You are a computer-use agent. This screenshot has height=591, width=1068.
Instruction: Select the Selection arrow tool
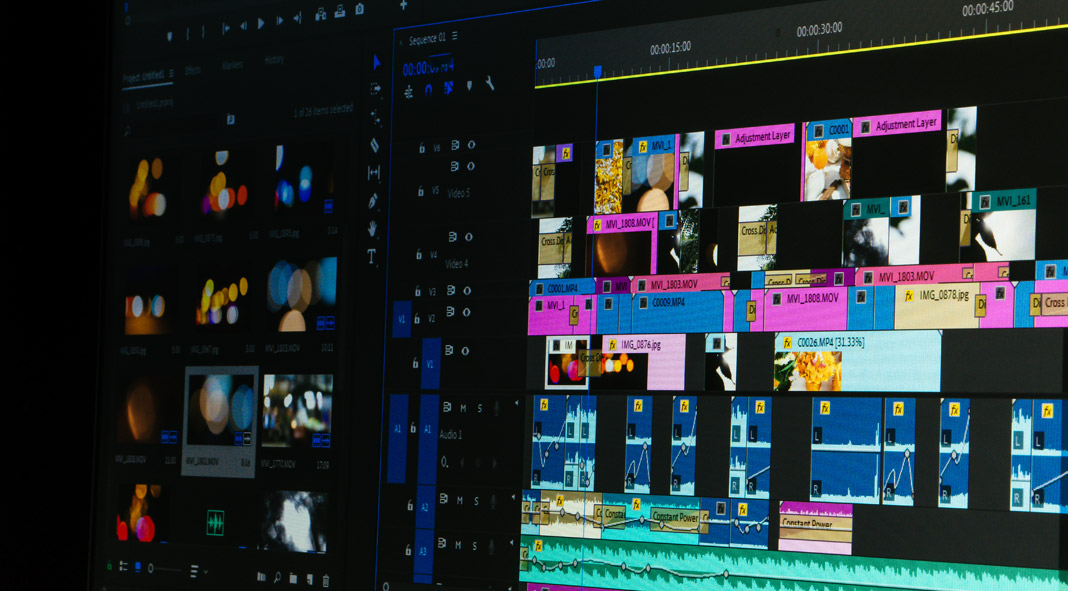[377, 62]
